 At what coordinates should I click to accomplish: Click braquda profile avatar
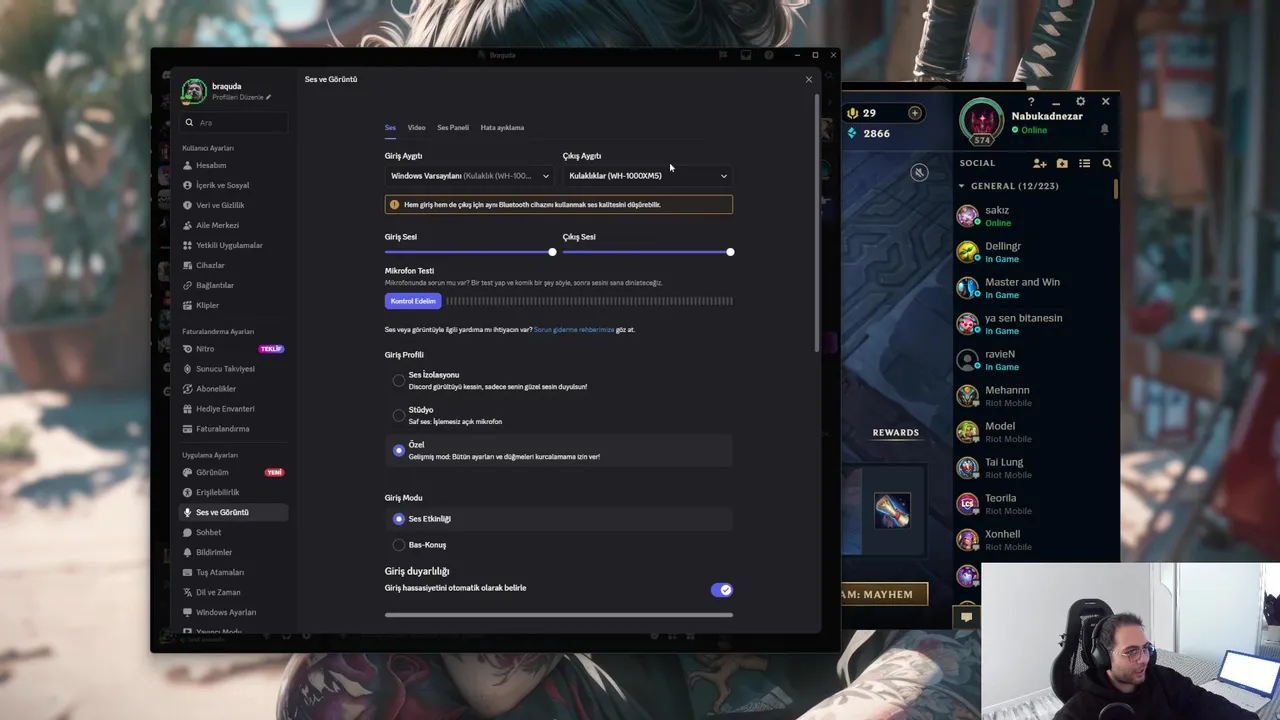point(194,92)
